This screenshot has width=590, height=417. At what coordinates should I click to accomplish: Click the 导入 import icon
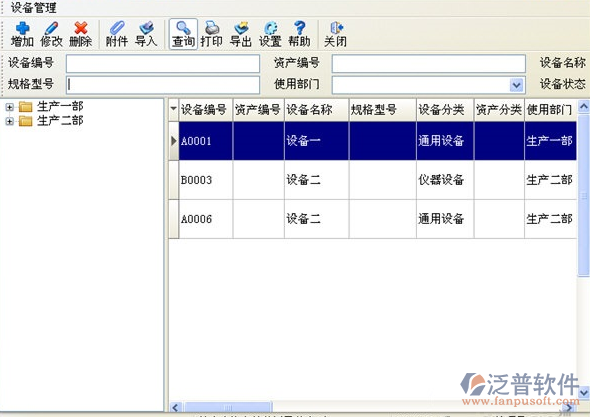tap(146, 28)
